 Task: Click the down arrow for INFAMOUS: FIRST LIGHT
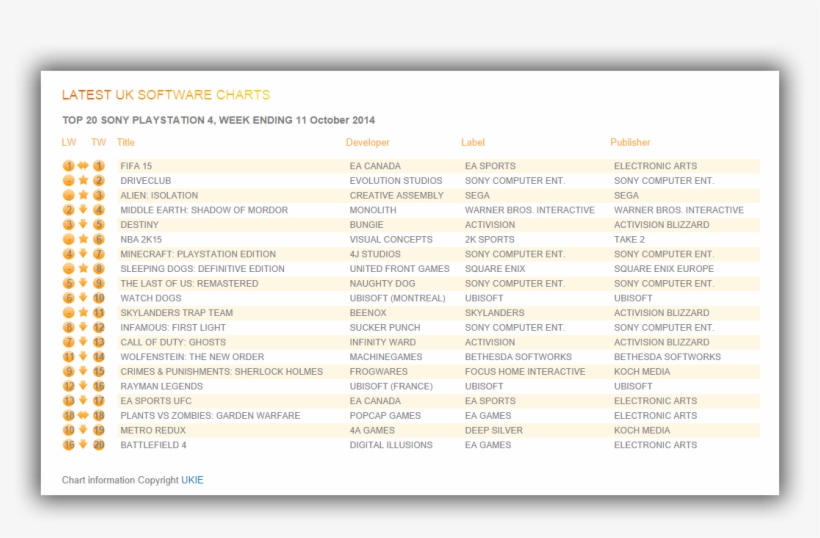click(83, 327)
